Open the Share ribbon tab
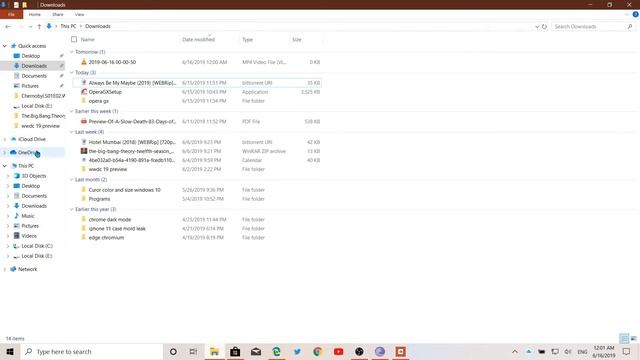 coord(58,14)
